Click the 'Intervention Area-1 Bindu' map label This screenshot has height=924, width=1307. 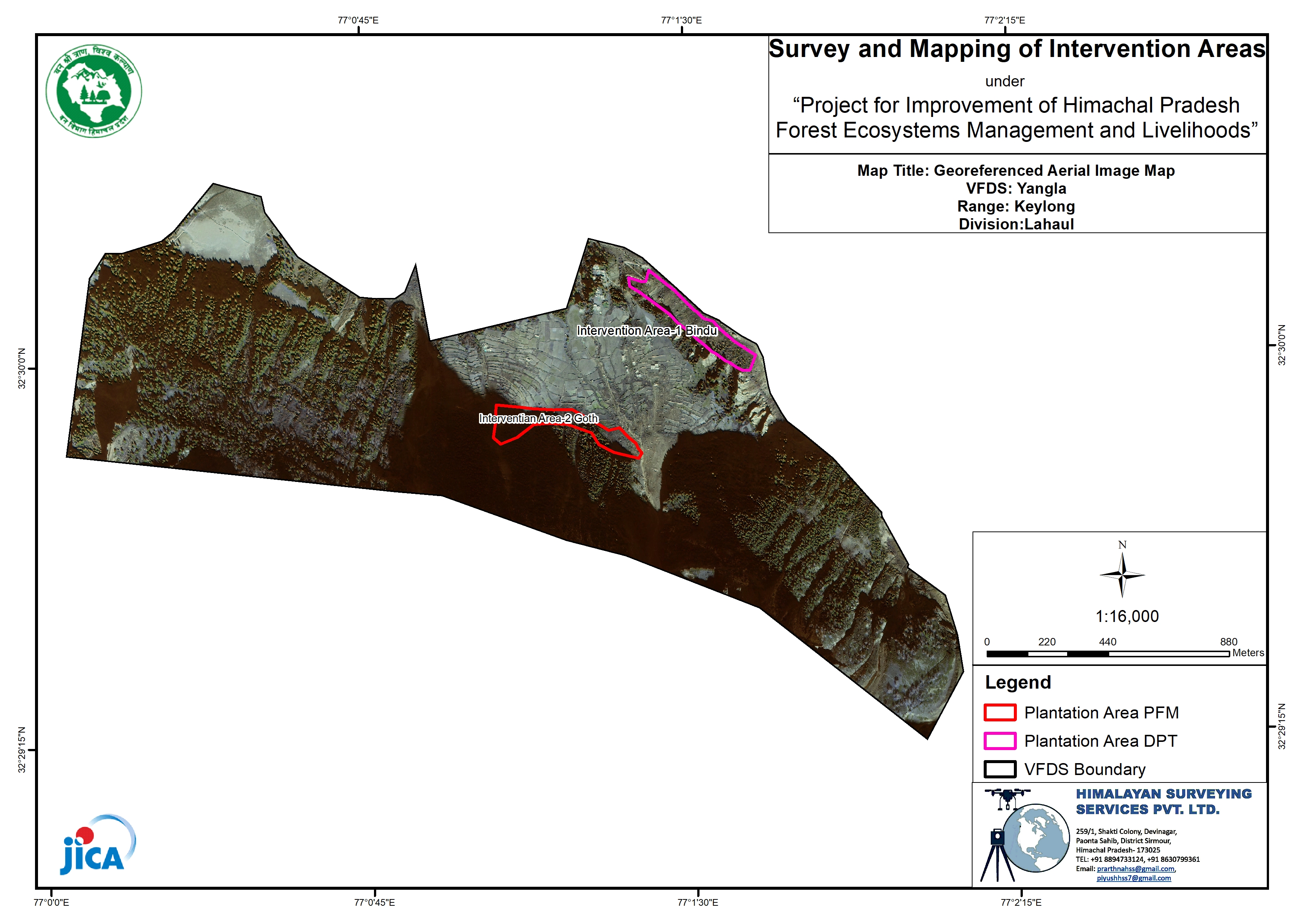pos(647,331)
